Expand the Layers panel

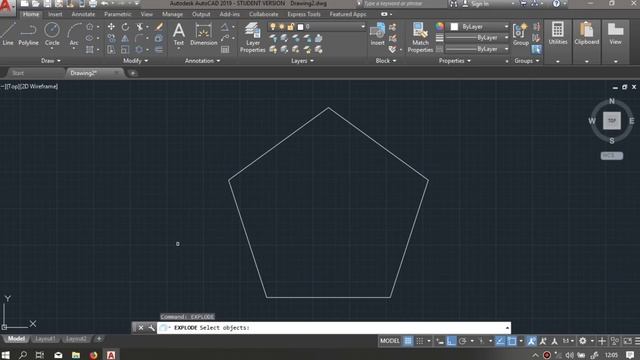tap(302, 60)
